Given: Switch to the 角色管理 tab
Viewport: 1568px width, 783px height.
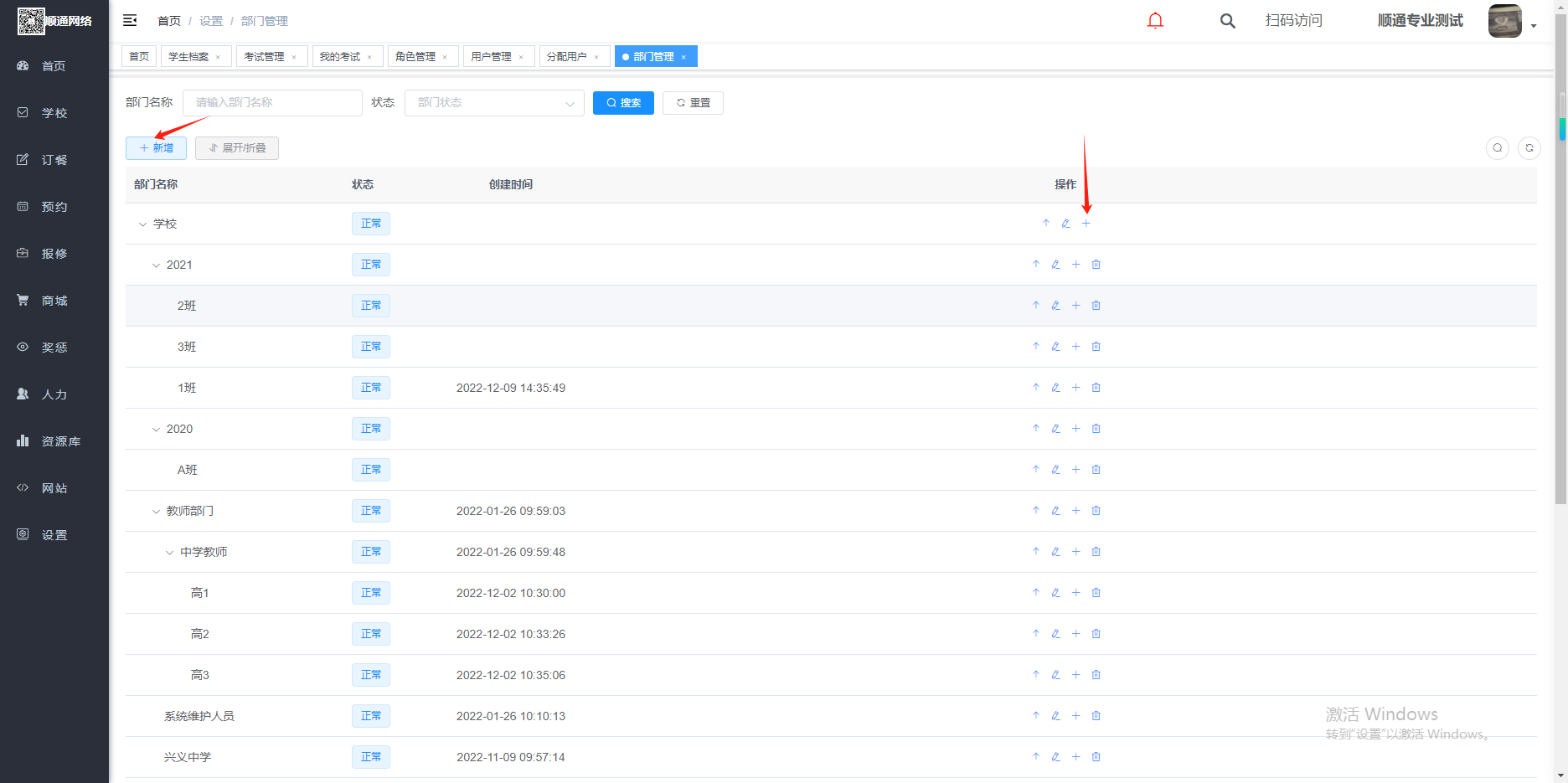Looking at the screenshot, I should [415, 57].
